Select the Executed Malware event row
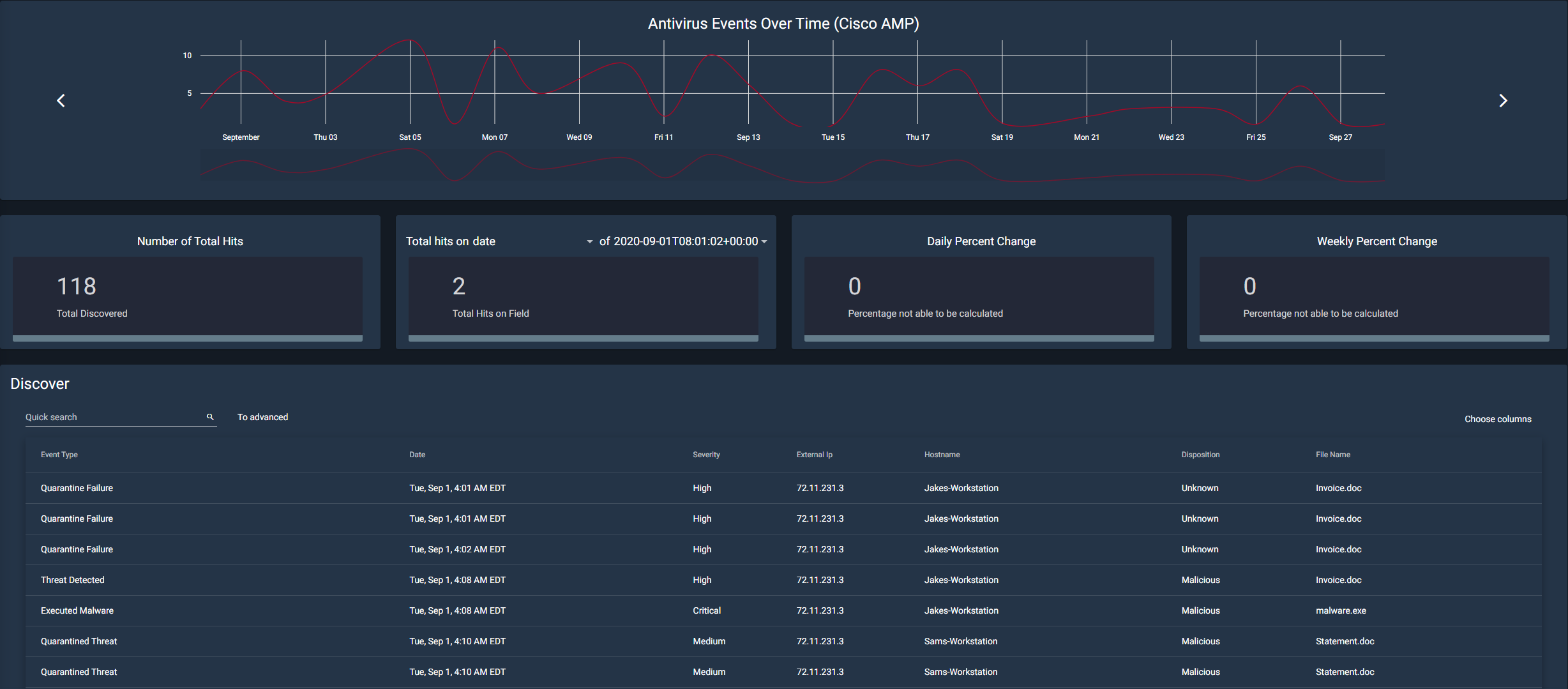 (783, 611)
